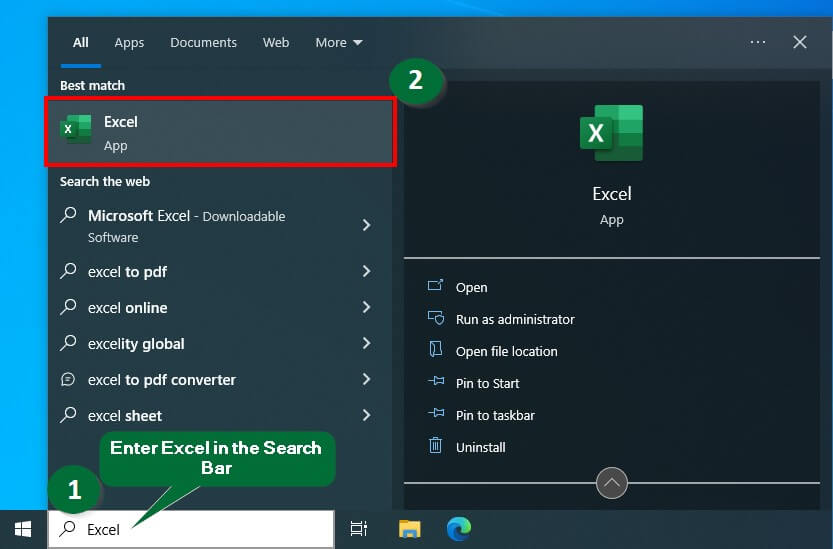This screenshot has height=549, width=833.
Task: Choose Pin to Start
Action: (x=487, y=383)
